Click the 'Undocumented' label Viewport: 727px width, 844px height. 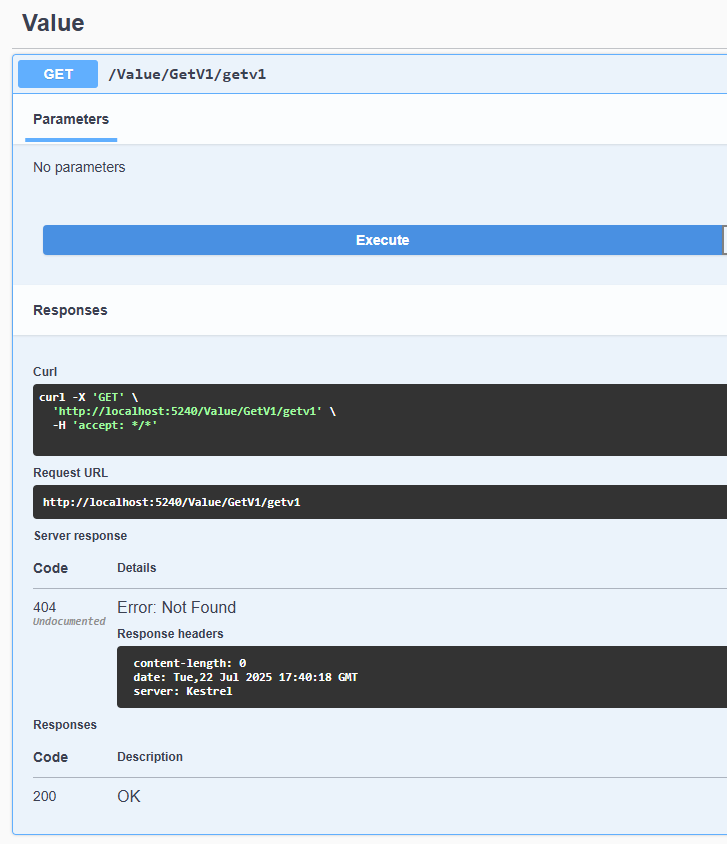click(69, 621)
